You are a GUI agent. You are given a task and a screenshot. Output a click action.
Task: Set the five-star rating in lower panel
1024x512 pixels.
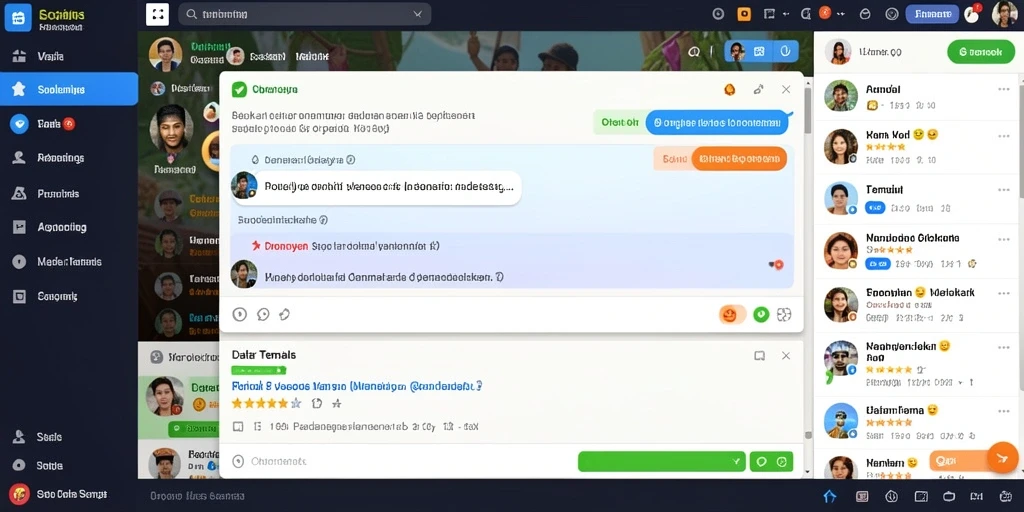pyautogui.click(x=266, y=404)
